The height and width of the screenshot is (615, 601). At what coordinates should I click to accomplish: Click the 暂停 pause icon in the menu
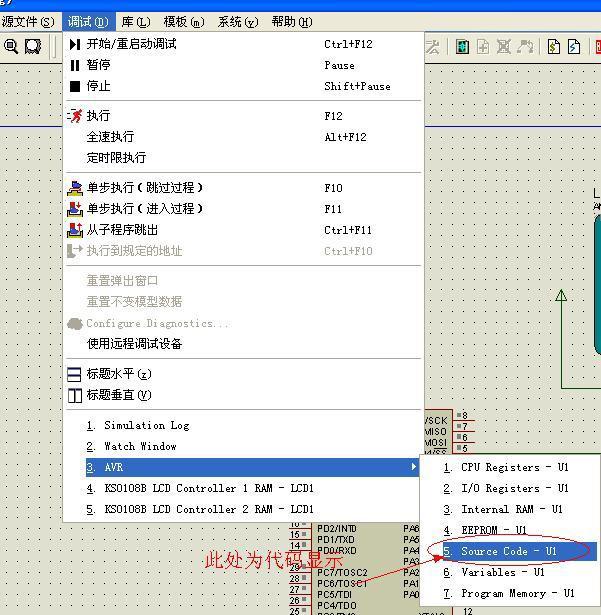[75, 65]
